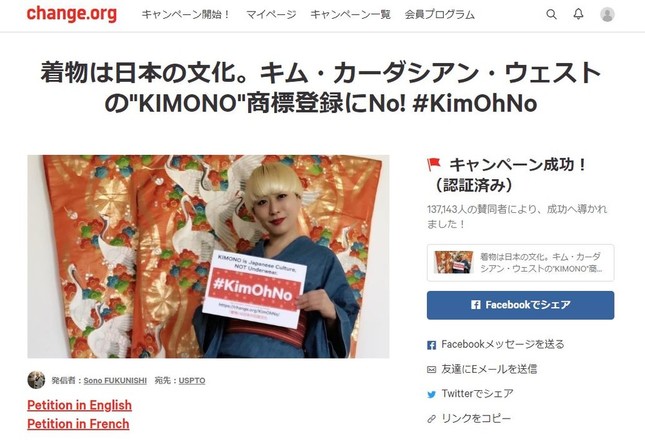645x447 pixels.
Task: Click the Twitter bird icon
Action: [431, 395]
